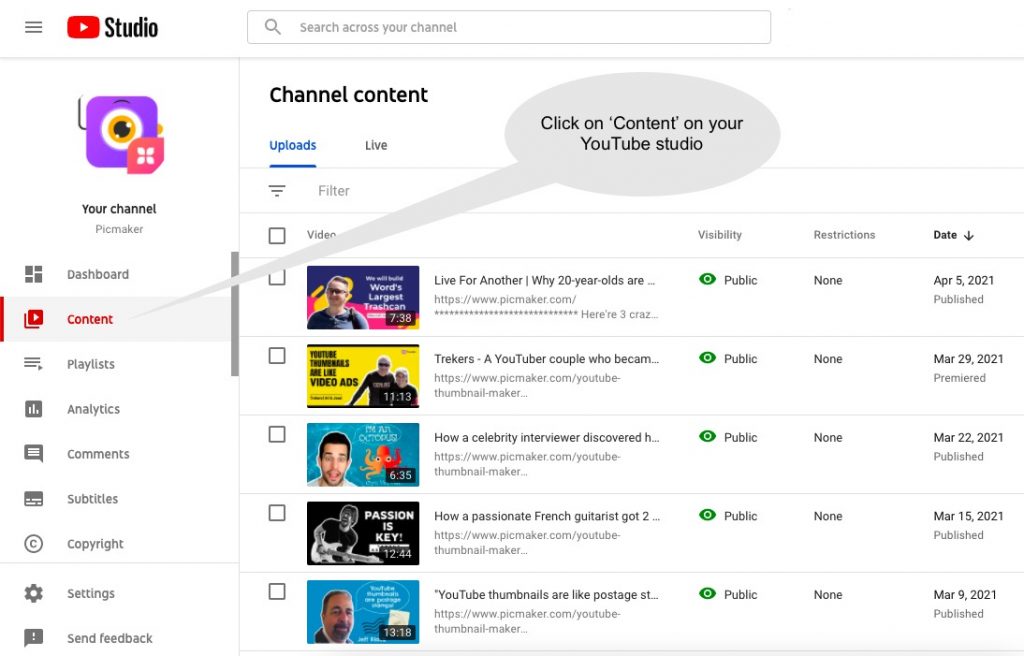
Task: Click the Comments speech icon
Action: tap(33, 453)
